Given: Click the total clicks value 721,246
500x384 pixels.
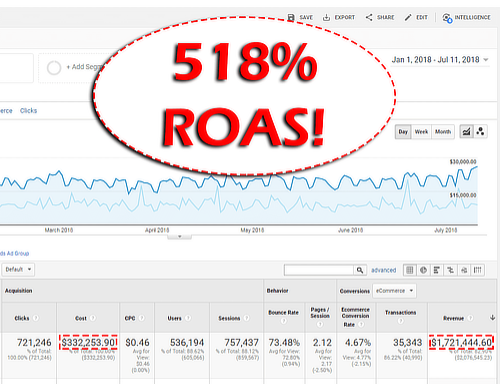Looking at the screenshot, I should click(x=34, y=342).
